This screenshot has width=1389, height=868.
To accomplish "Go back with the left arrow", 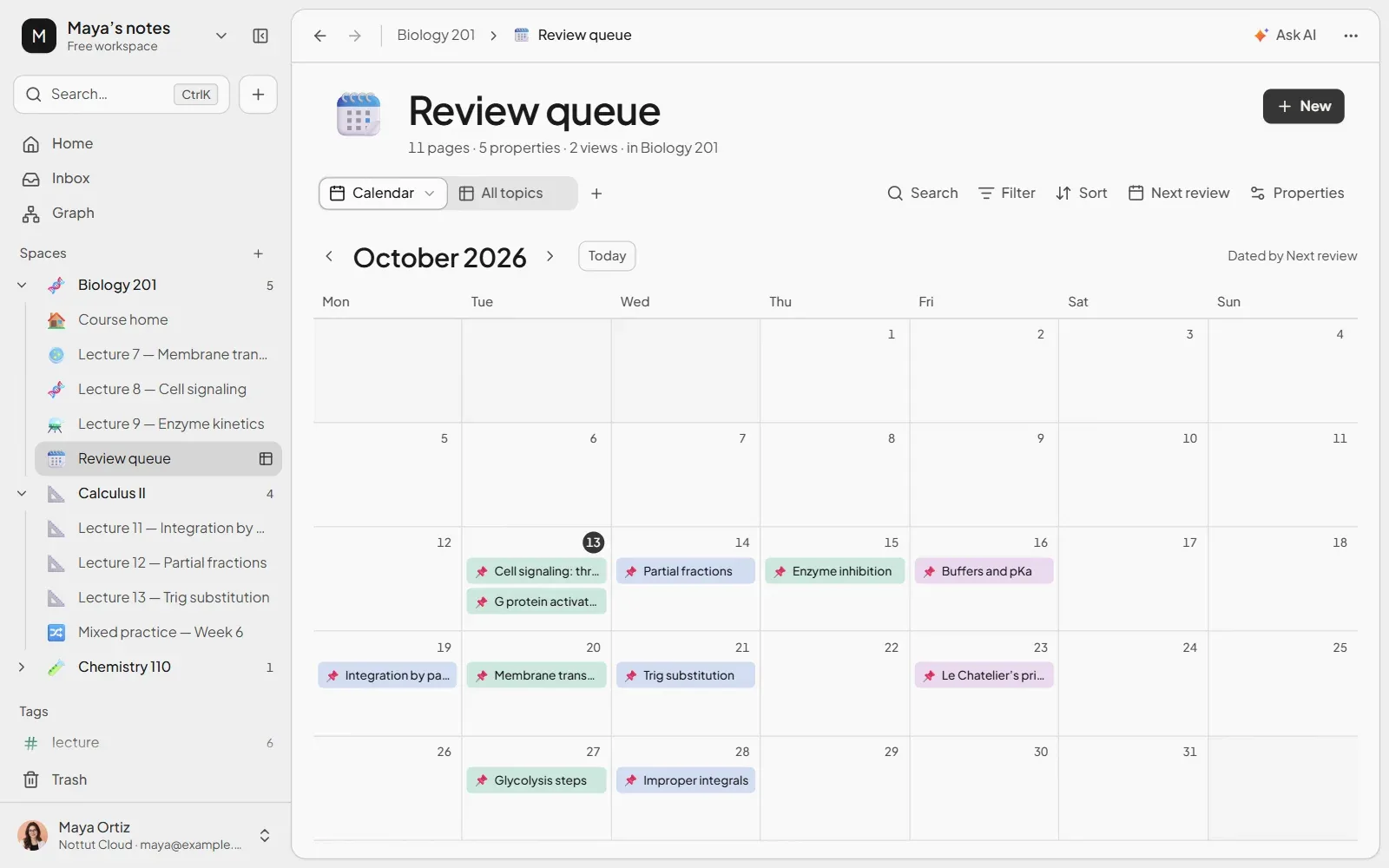I will (320, 36).
